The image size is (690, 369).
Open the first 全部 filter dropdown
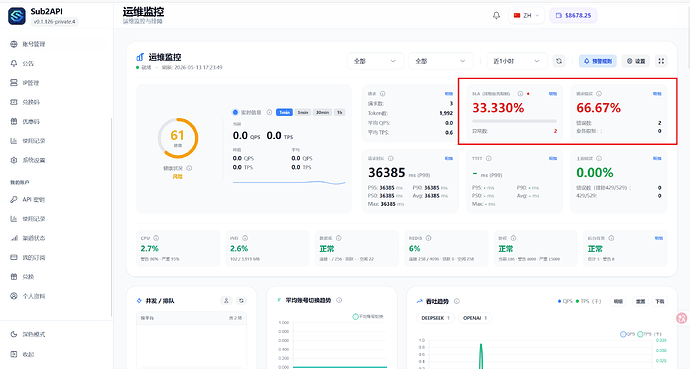(x=375, y=61)
